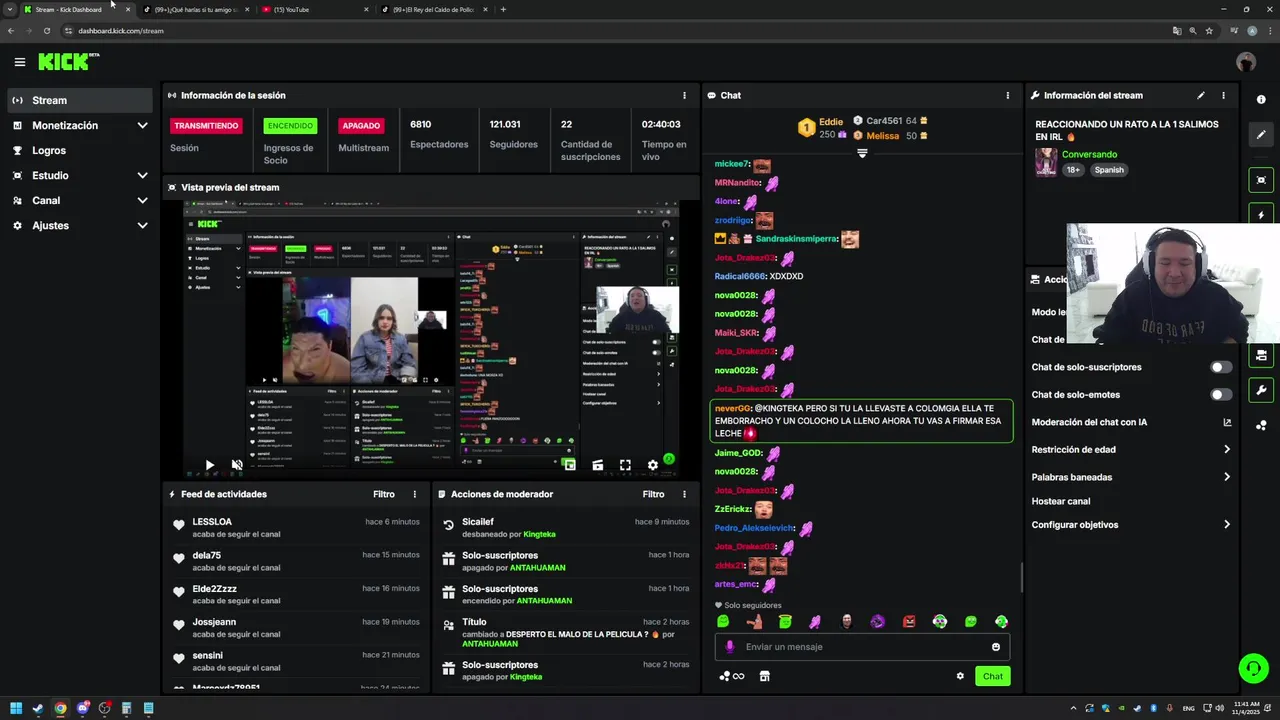Click the browser address bar

[x=620, y=31]
